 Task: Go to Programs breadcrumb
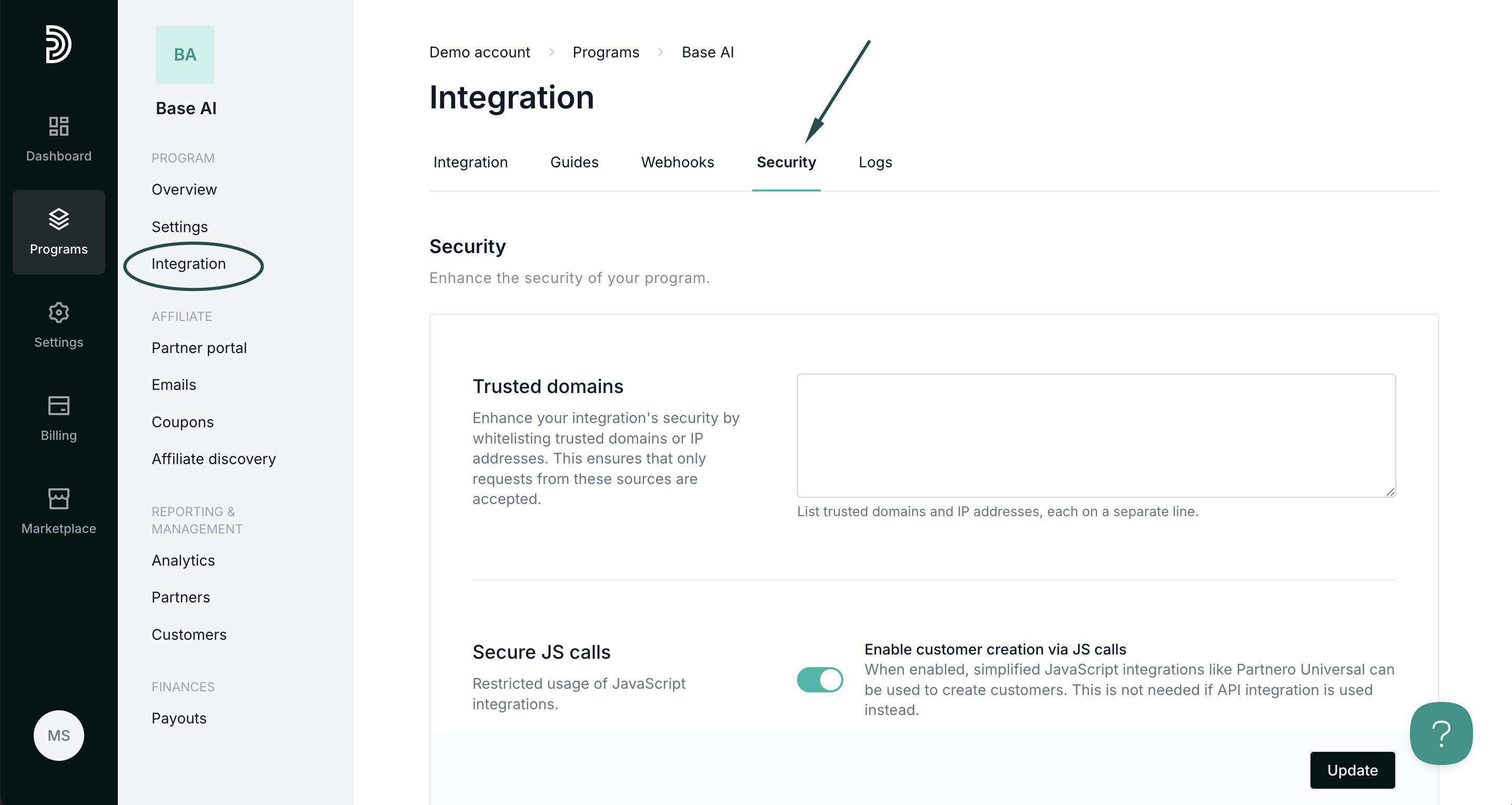pyautogui.click(x=606, y=52)
